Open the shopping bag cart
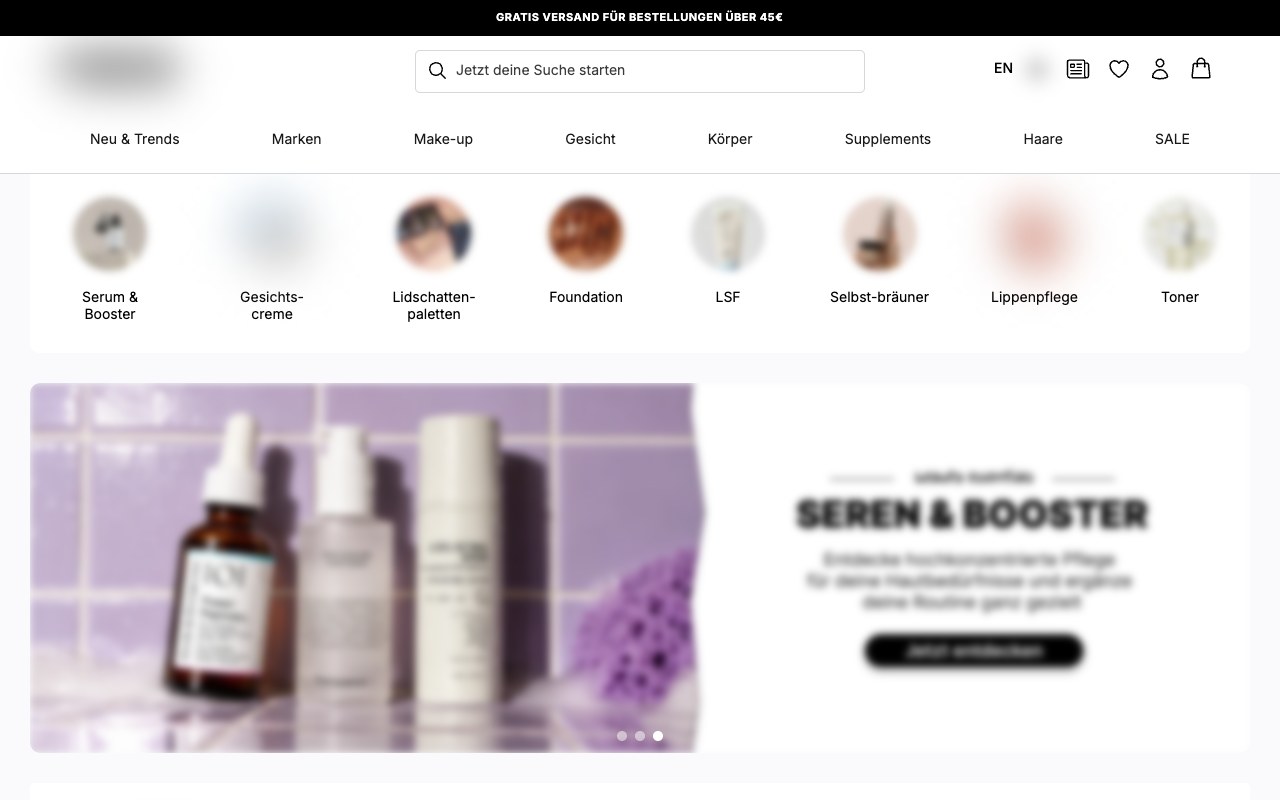Screen dimensions: 1280x800 pyautogui.click(x=1201, y=68)
